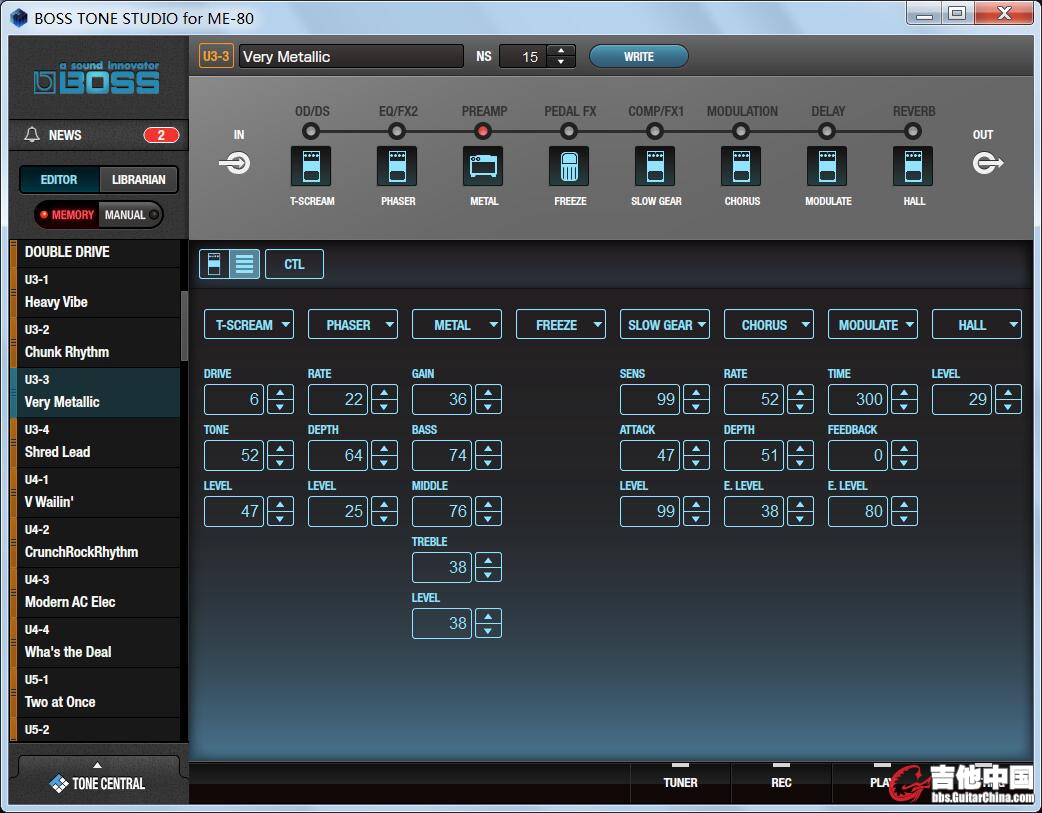Switch to MANUAL mode

tap(130, 215)
